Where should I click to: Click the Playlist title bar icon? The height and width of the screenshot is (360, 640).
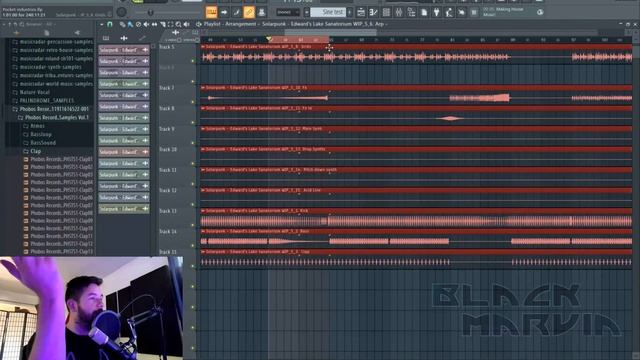pos(198,24)
